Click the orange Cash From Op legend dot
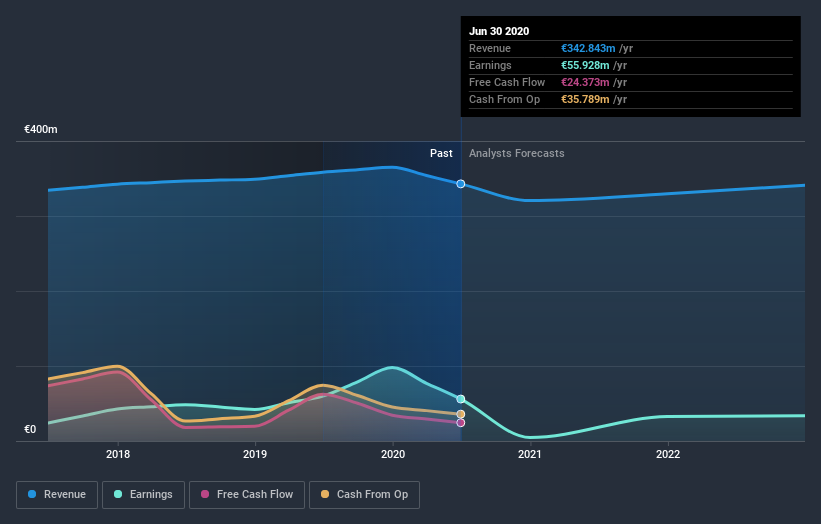Image resolution: width=821 pixels, height=524 pixels. coord(325,494)
